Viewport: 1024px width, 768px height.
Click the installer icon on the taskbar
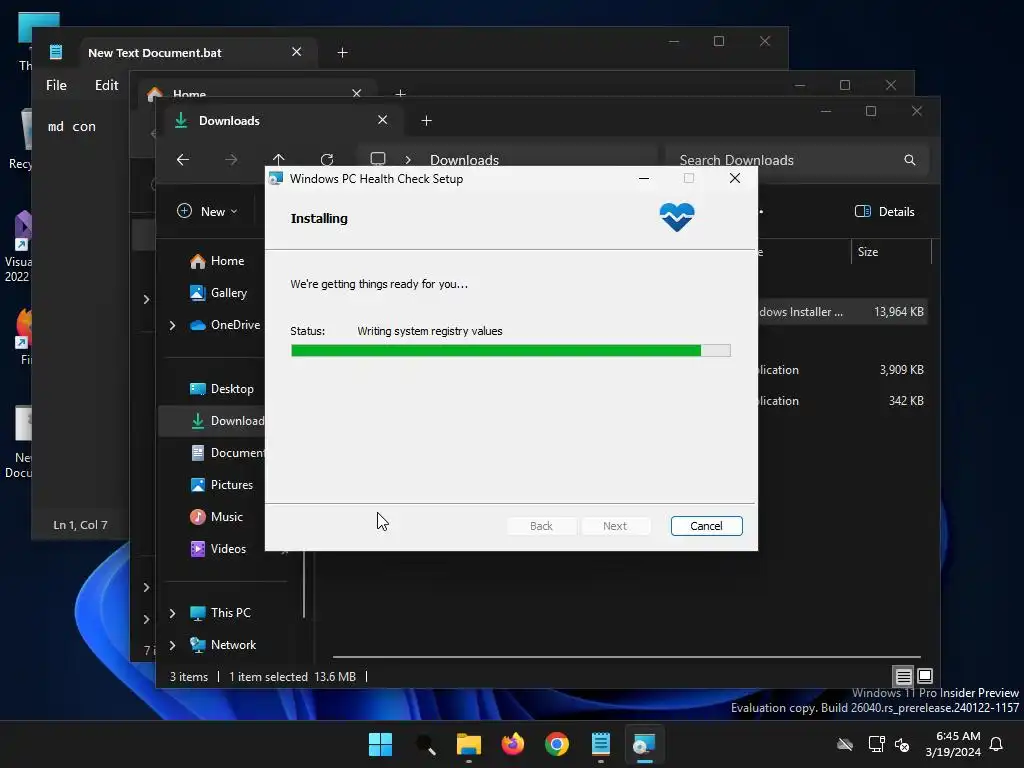644,744
